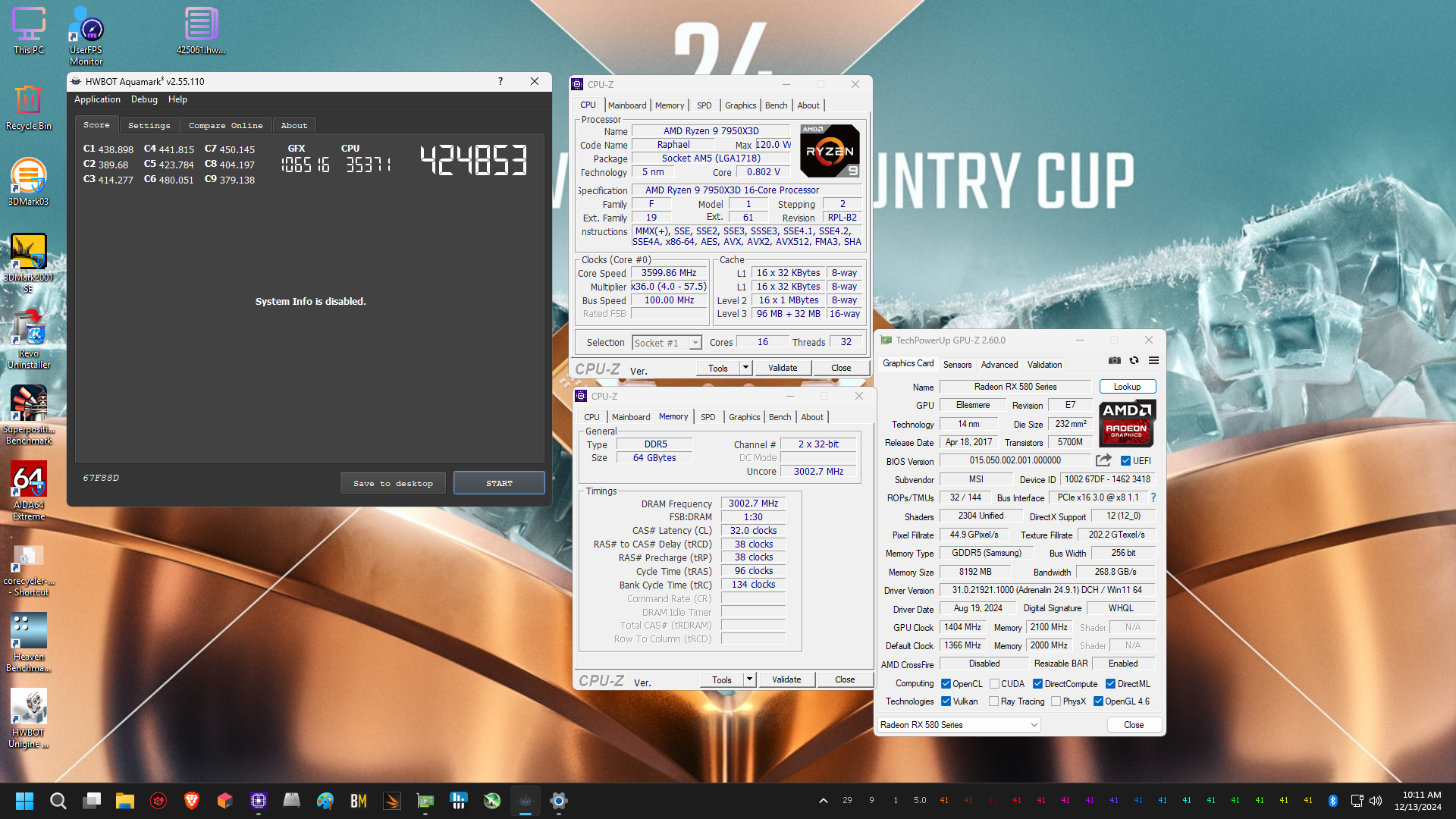Viewport: 1456px width, 819px height.
Task: Click GPU-Z screenshot camera icon
Action: pyautogui.click(x=1114, y=361)
